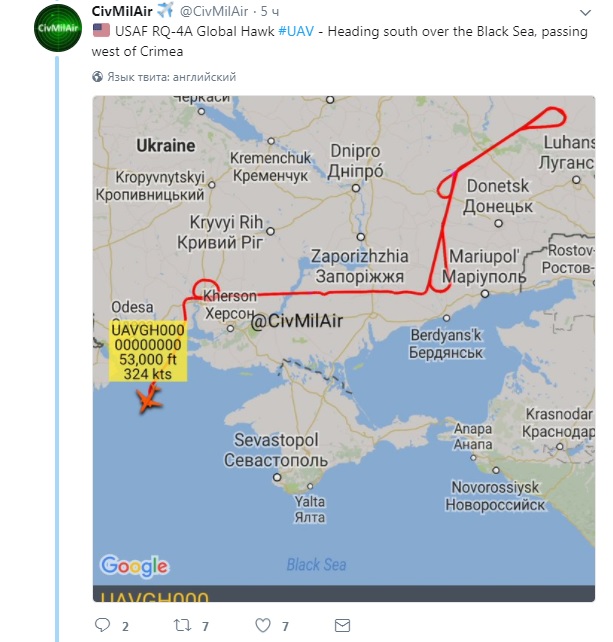613x642 pixels.
Task: Click the tweet language label 'Язык твита: английский'
Action: pos(171,76)
